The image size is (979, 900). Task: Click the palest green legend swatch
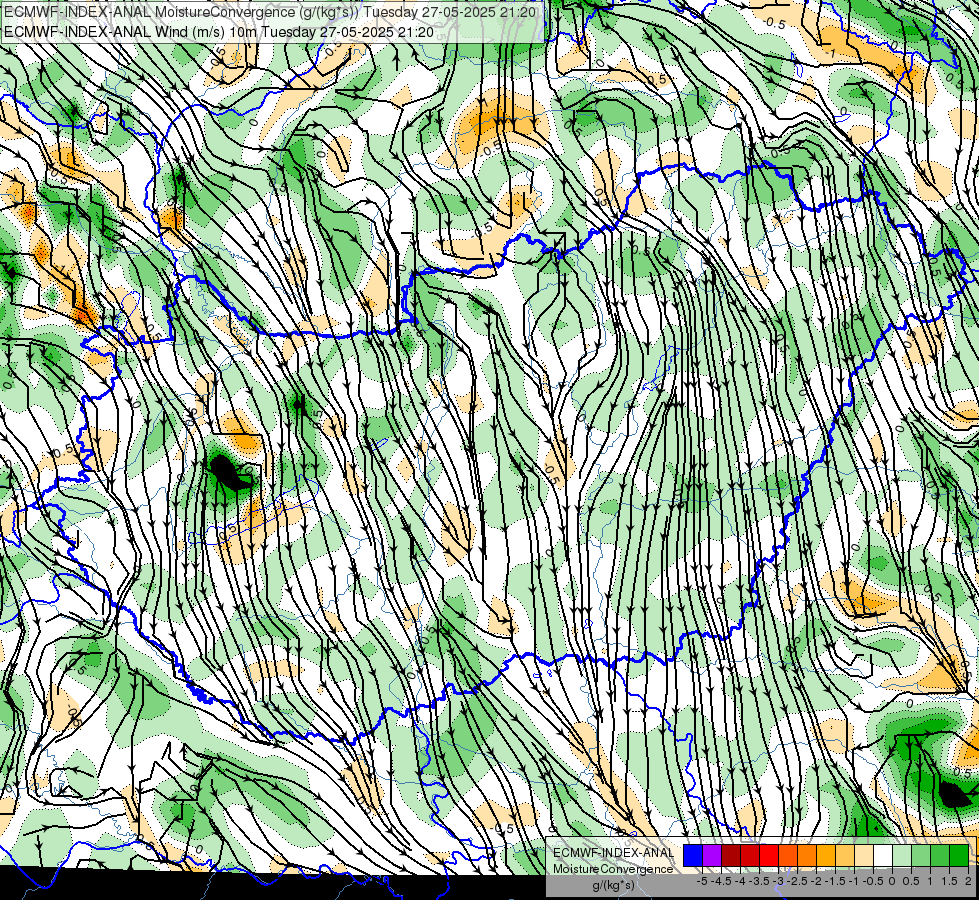(902, 856)
